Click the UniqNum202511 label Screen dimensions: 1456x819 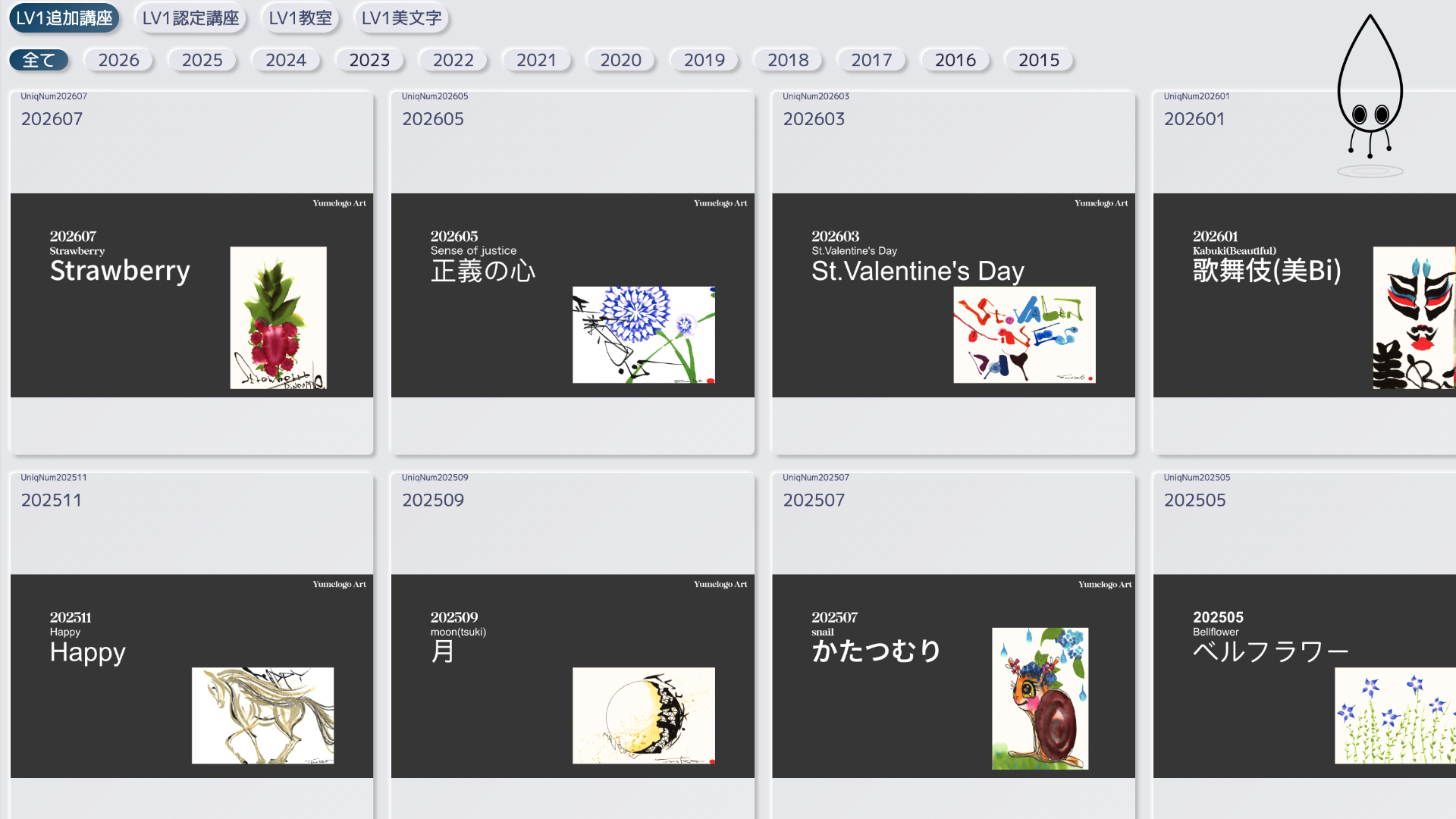pyautogui.click(x=54, y=478)
